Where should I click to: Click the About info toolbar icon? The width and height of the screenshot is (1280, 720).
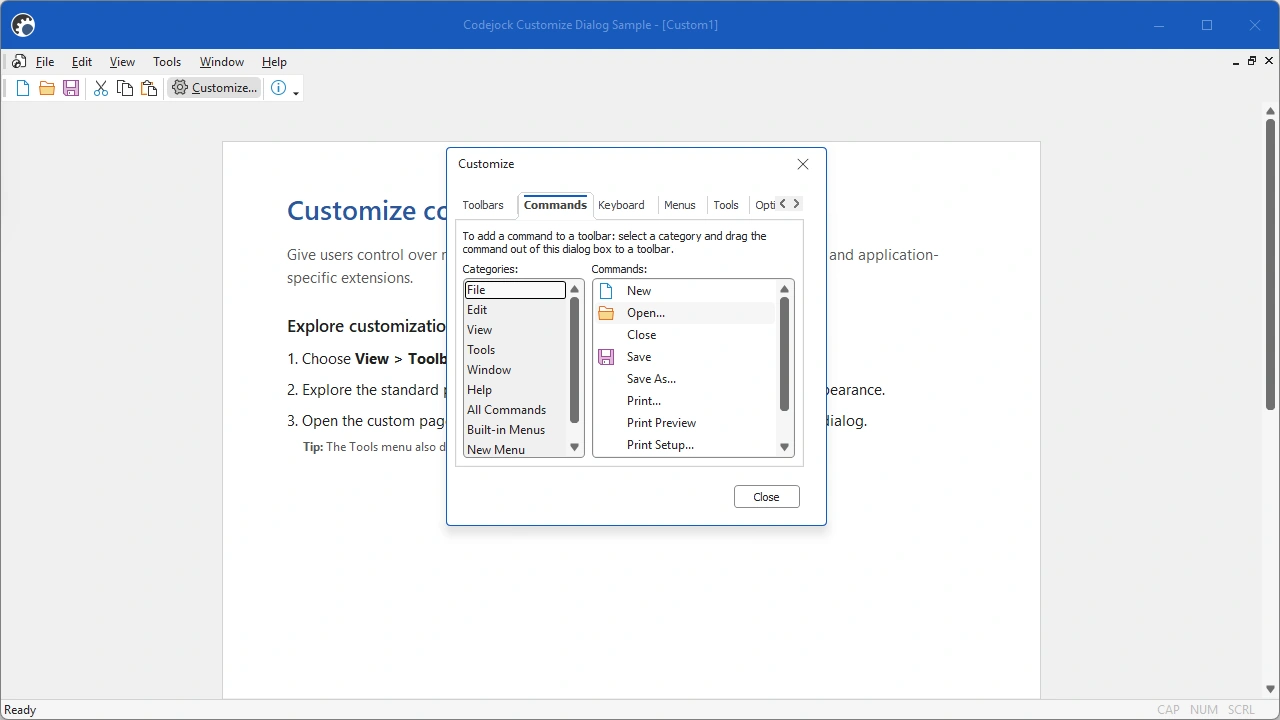278,88
